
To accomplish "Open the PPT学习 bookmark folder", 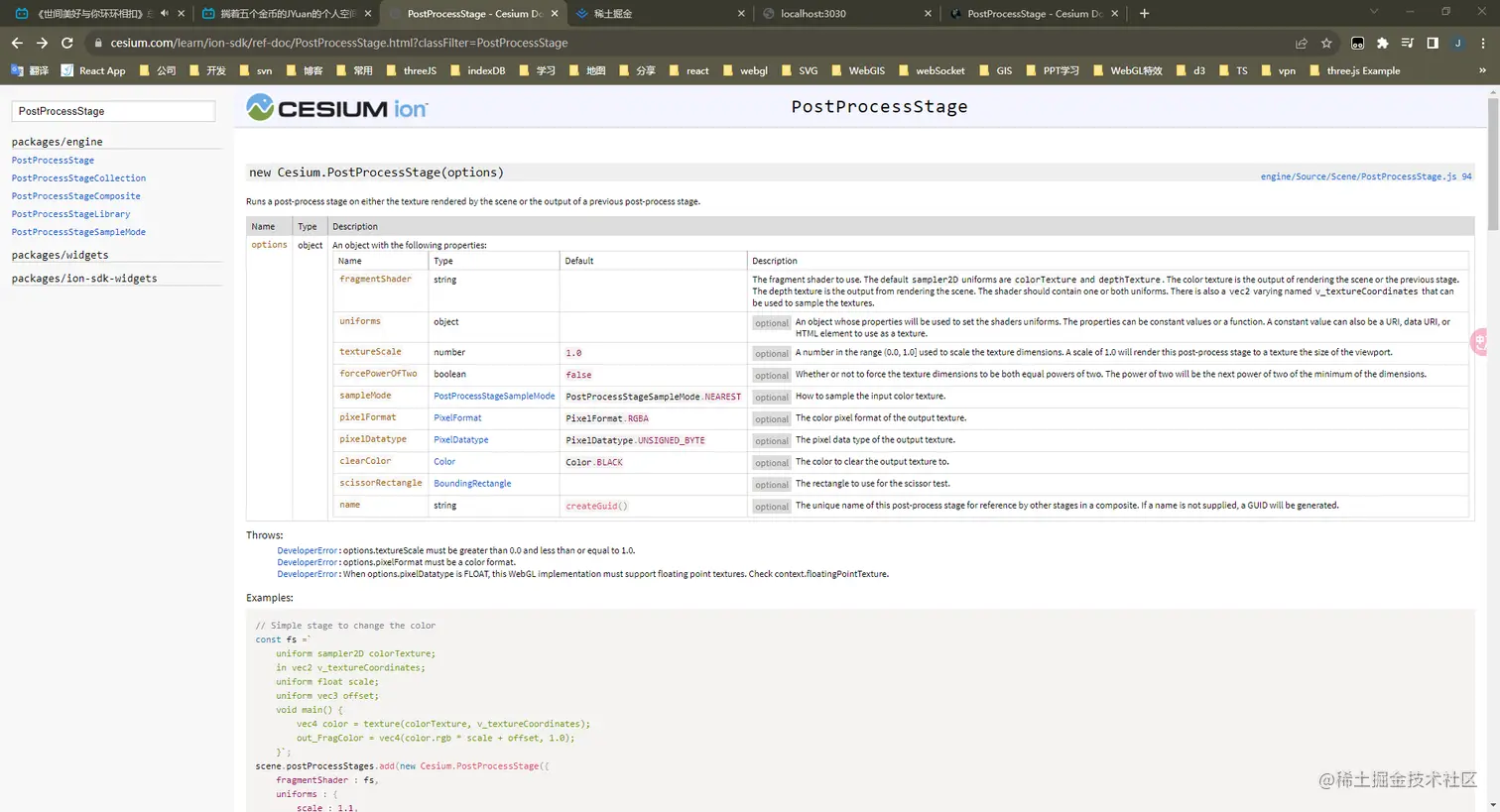I will (1052, 70).
